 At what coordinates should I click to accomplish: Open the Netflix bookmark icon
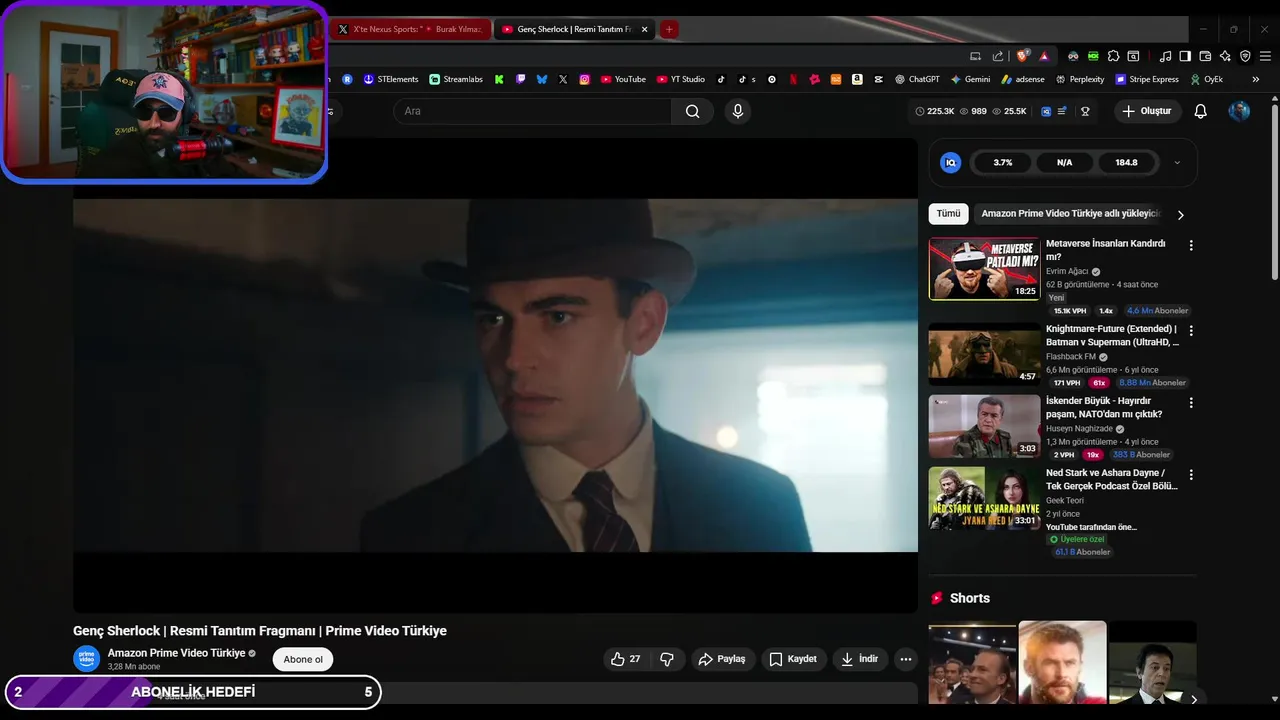tap(793, 79)
